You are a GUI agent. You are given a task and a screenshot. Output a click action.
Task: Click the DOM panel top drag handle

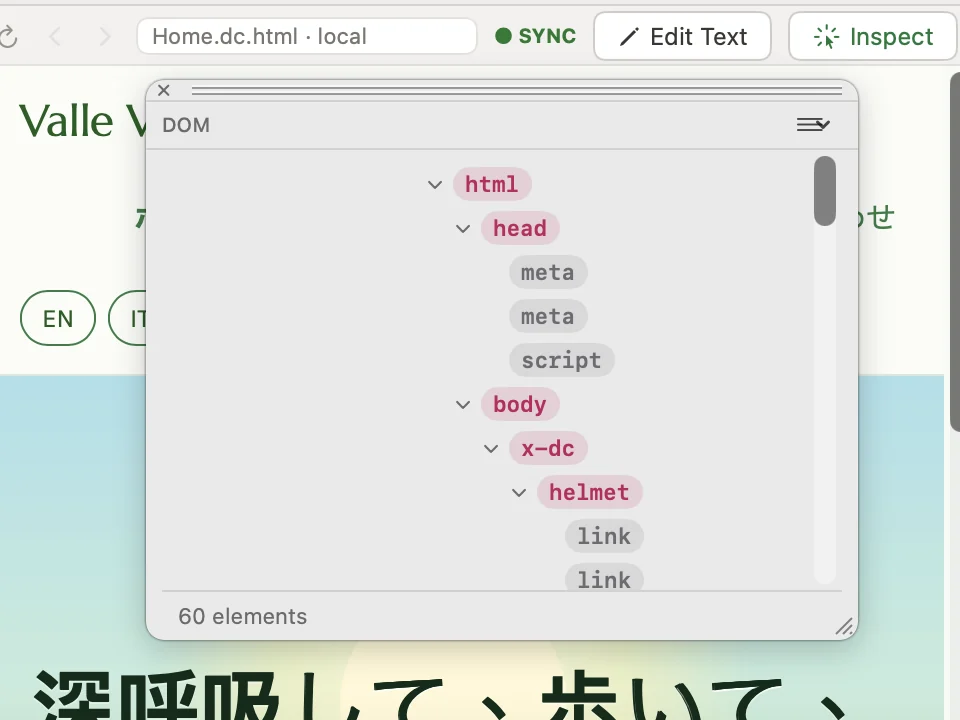(x=517, y=91)
